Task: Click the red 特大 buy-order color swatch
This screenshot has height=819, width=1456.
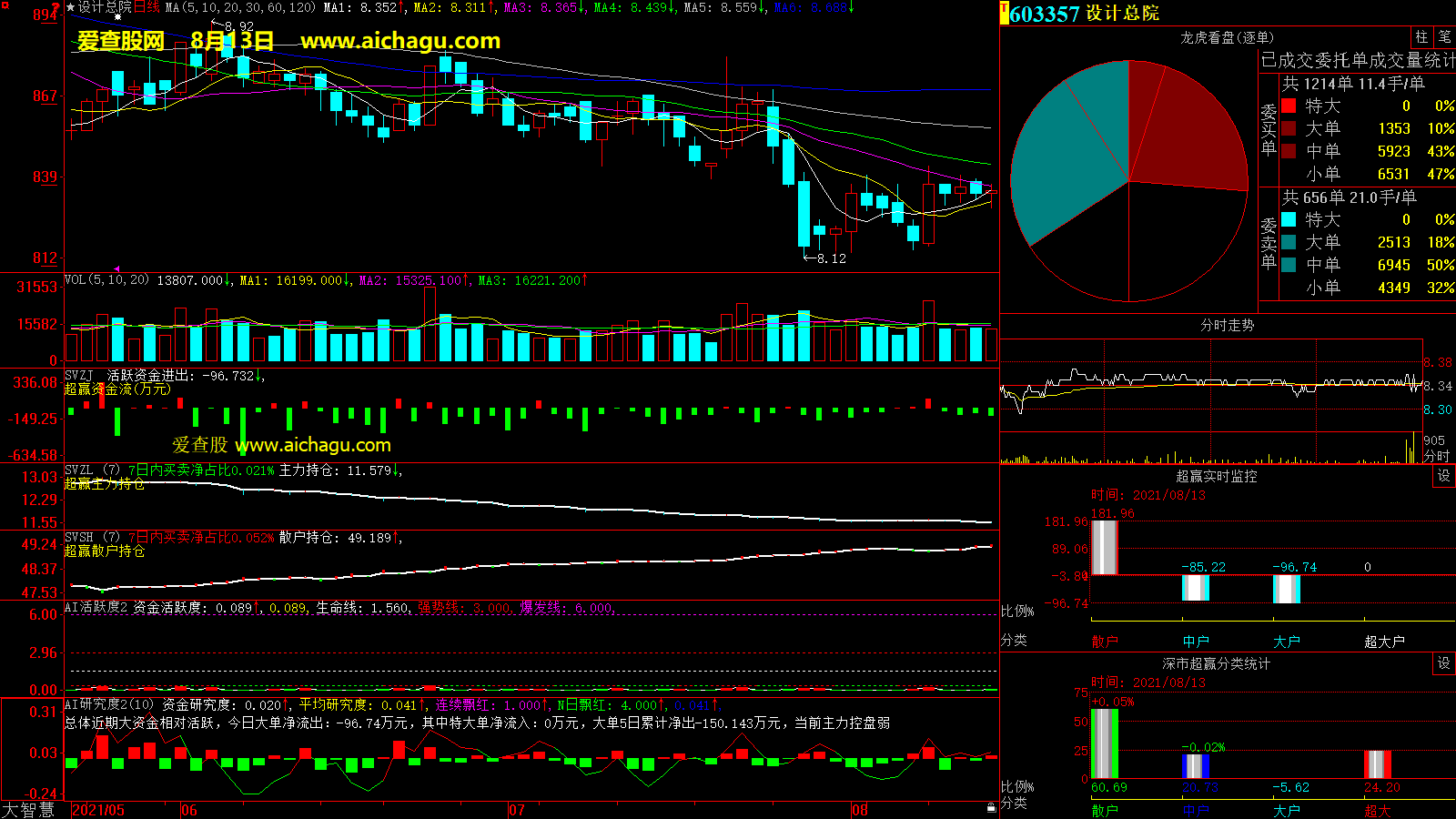Action: [x=1289, y=106]
